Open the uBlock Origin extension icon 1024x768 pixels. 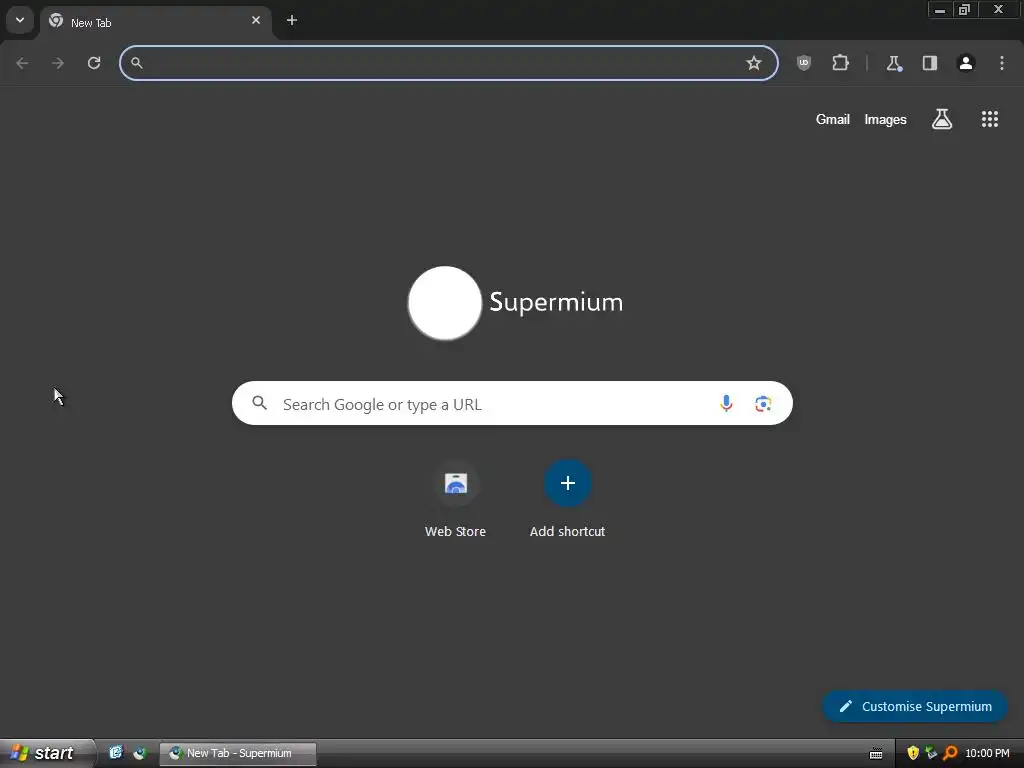tap(804, 63)
